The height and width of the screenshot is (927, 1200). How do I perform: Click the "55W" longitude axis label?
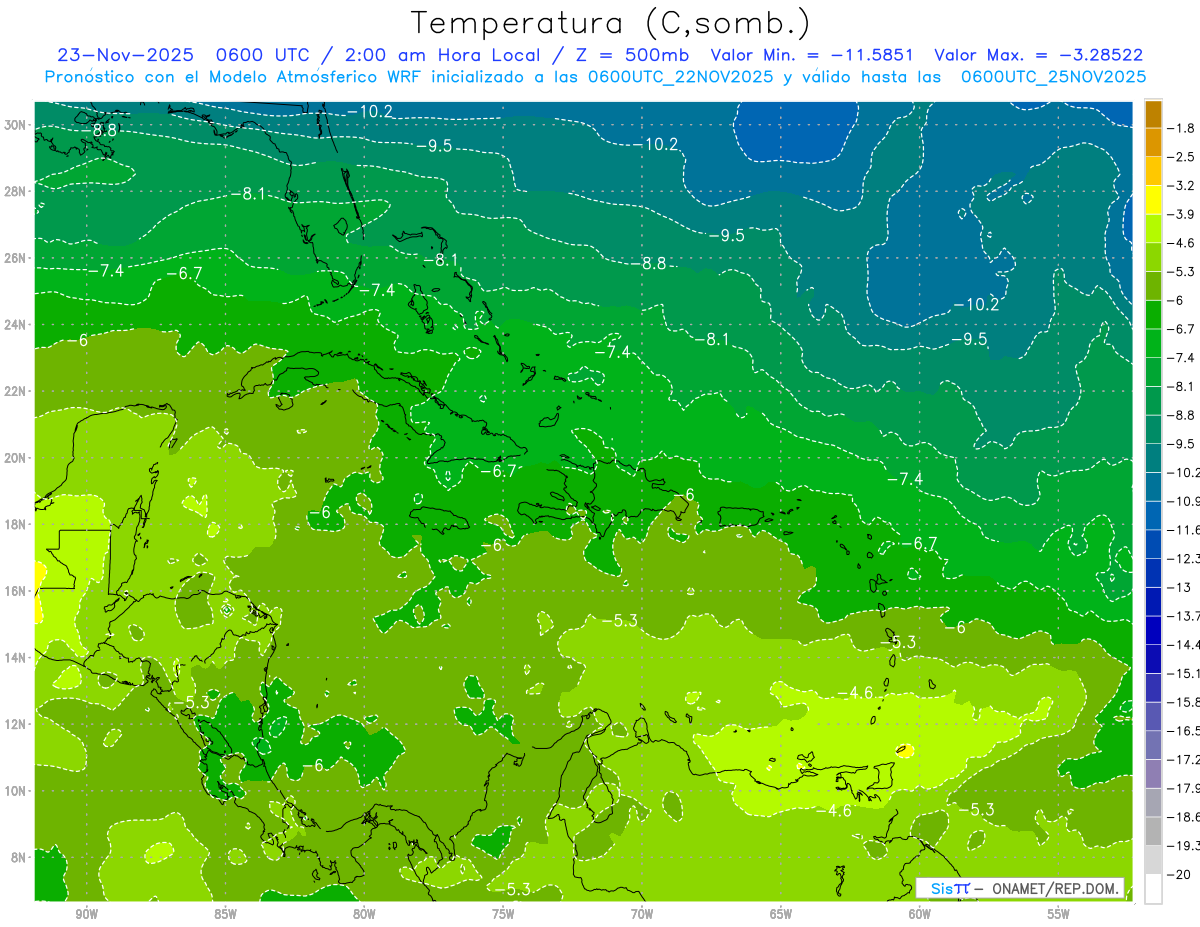point(1059,914)
